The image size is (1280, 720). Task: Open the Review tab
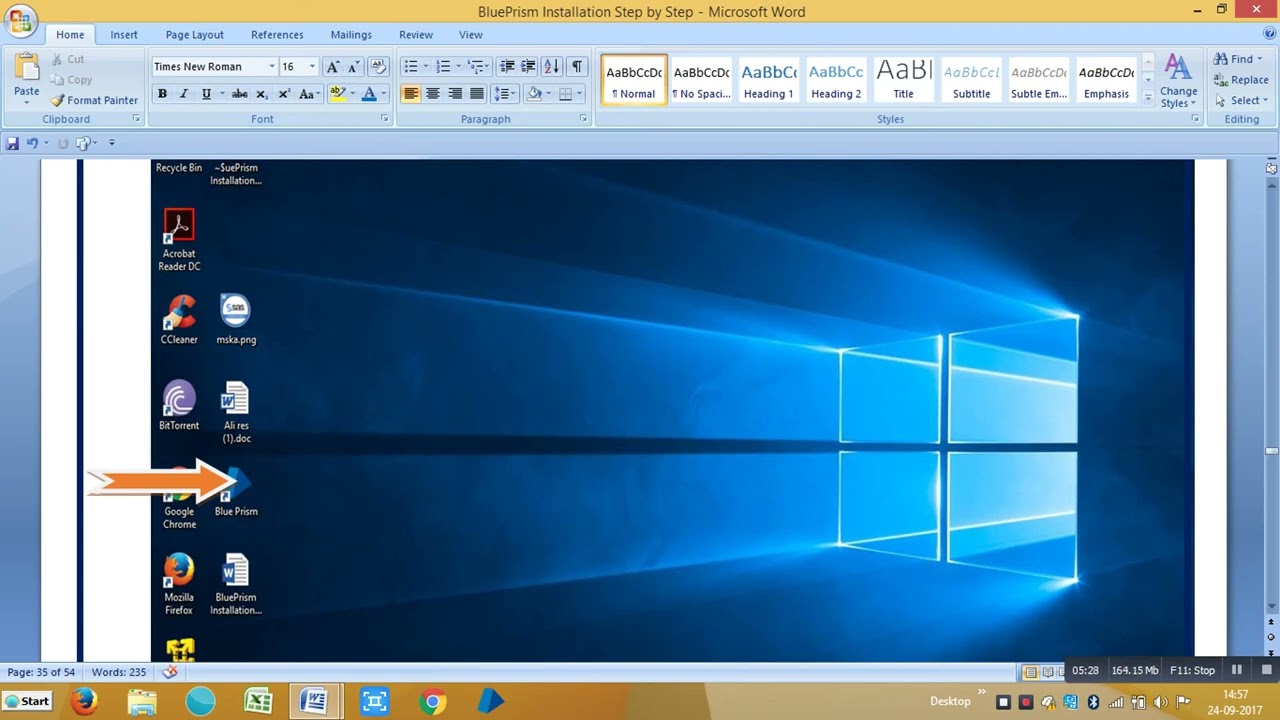coord(416,34)
